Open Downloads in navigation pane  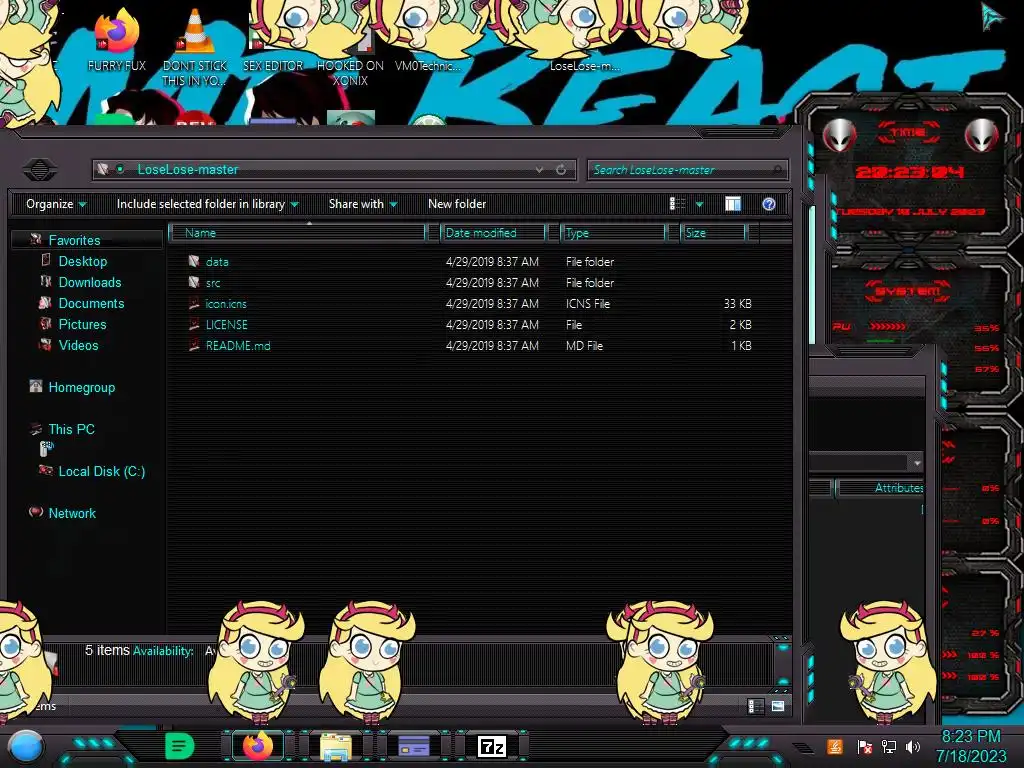pos(89,282)
